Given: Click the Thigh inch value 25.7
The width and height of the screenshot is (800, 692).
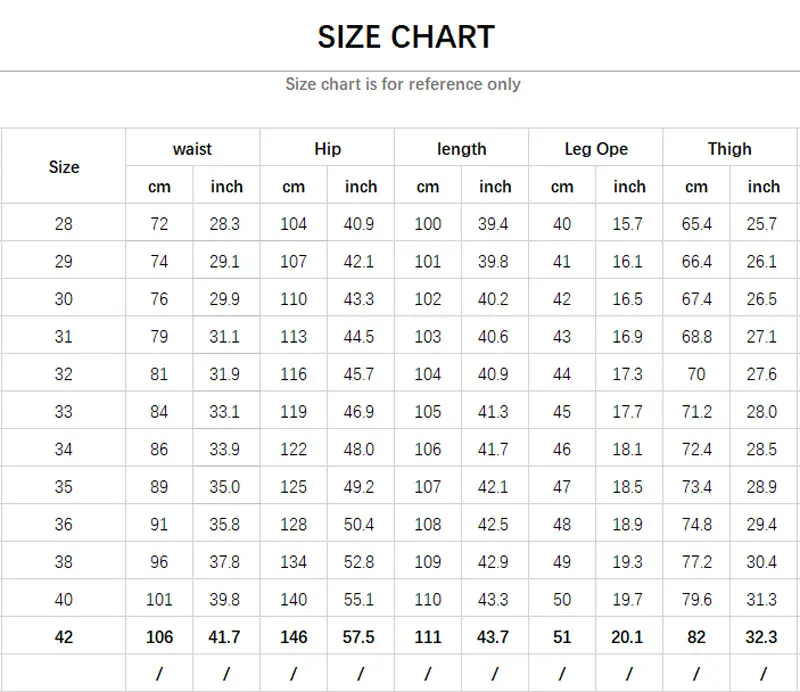Looking at the screenshot, I should 763,223.
